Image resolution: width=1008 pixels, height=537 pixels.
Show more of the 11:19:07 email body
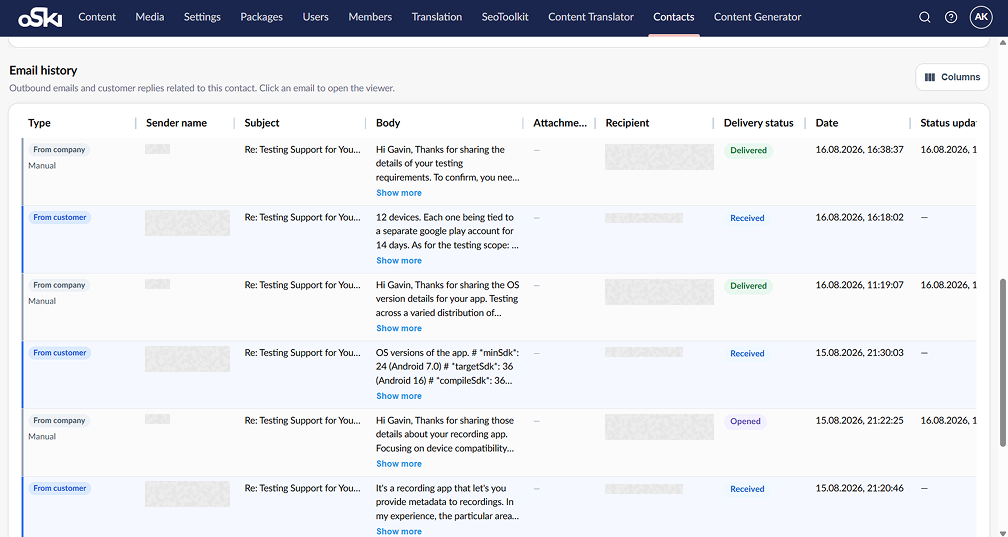(x=399, y=328)
